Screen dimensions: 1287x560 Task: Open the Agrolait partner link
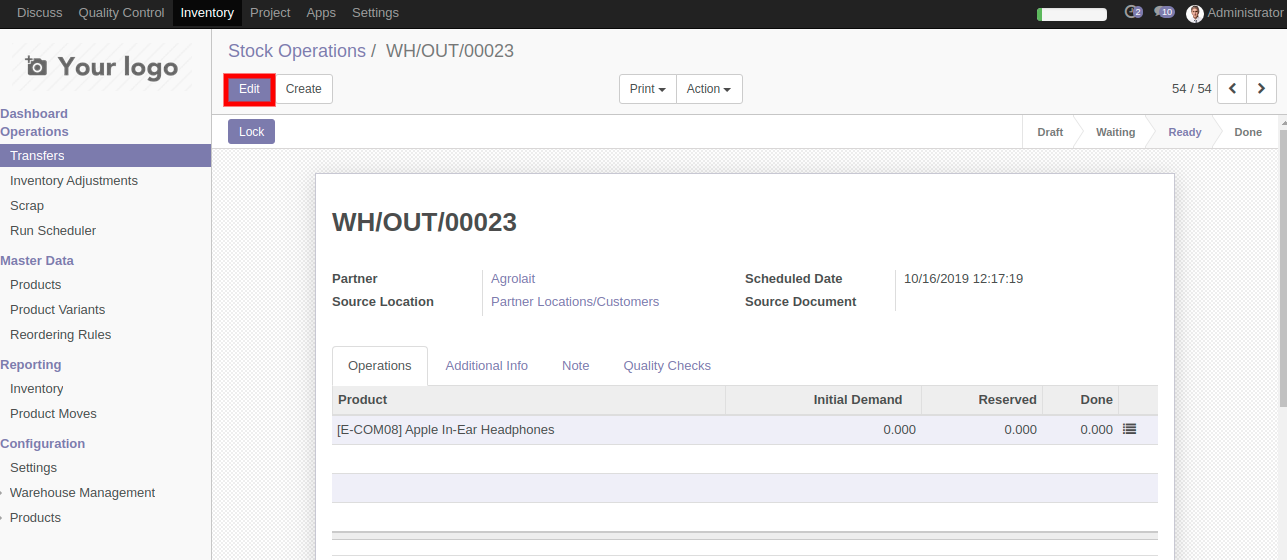(x=512, y=279)
